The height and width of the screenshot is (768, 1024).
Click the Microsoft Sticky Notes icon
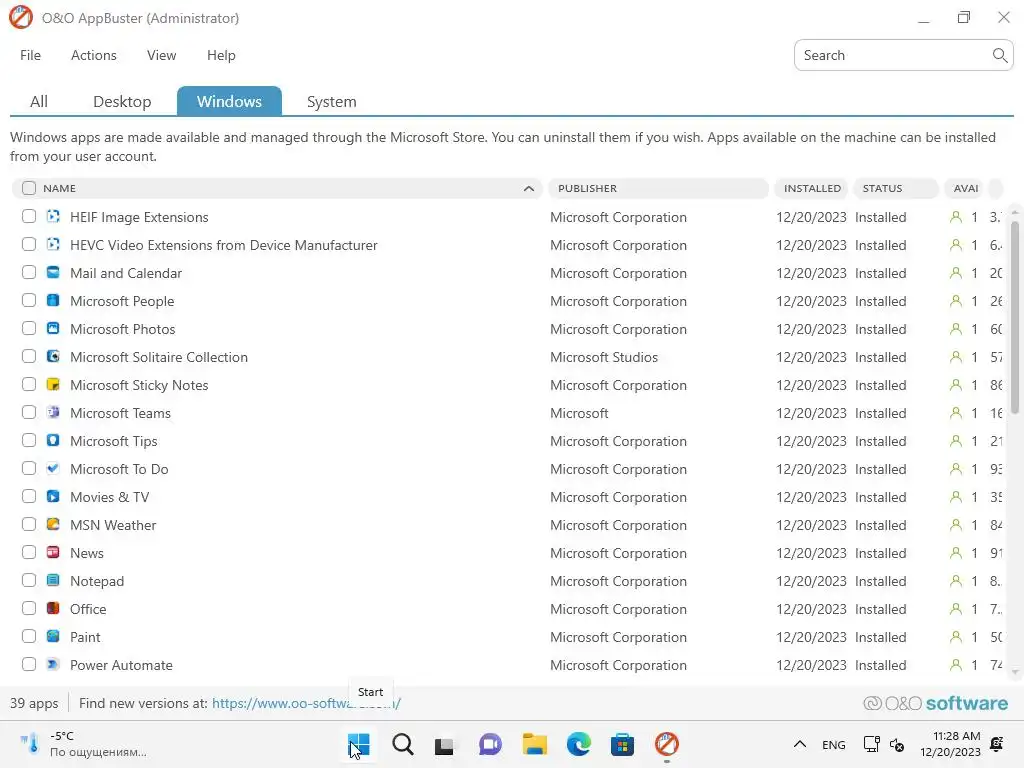click(54, 385)
